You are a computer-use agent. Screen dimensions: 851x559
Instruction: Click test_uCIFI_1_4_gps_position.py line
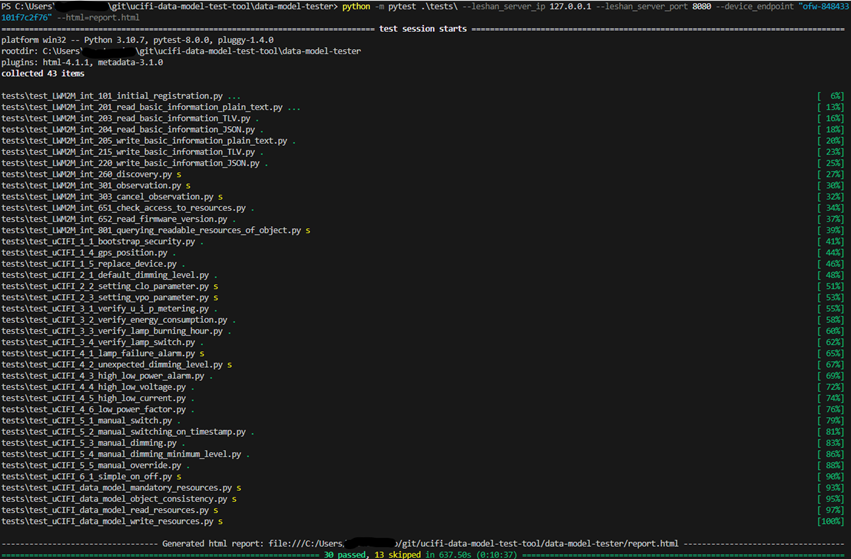click(x=84, y=253)
